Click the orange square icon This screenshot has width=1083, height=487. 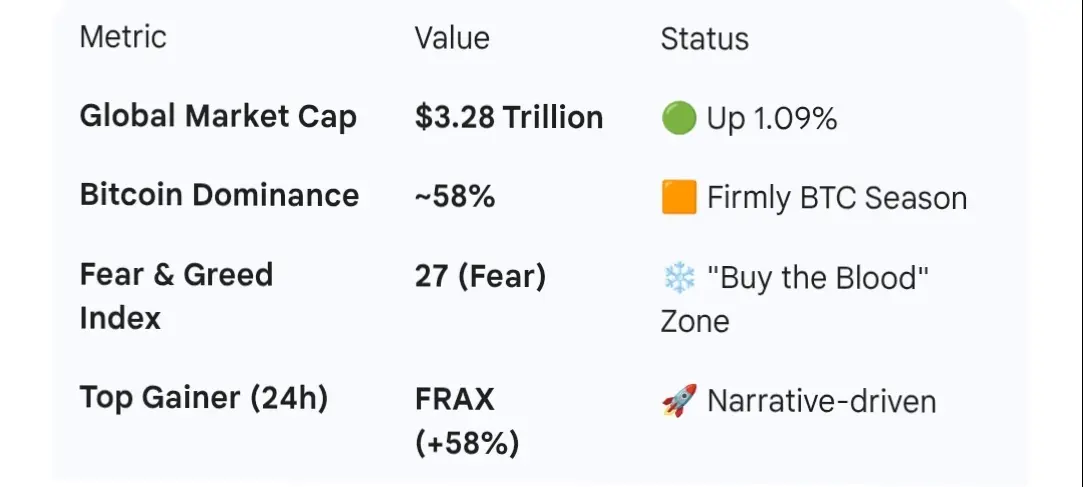(679, 198)
